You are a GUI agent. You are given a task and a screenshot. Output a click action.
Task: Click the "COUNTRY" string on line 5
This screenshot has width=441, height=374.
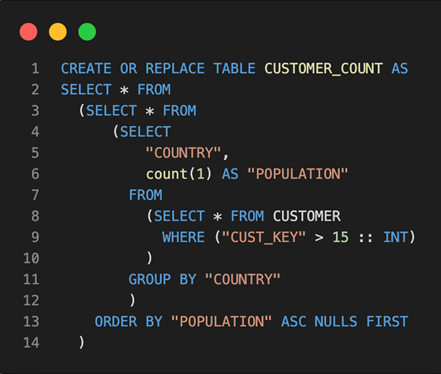pos(183,153)
